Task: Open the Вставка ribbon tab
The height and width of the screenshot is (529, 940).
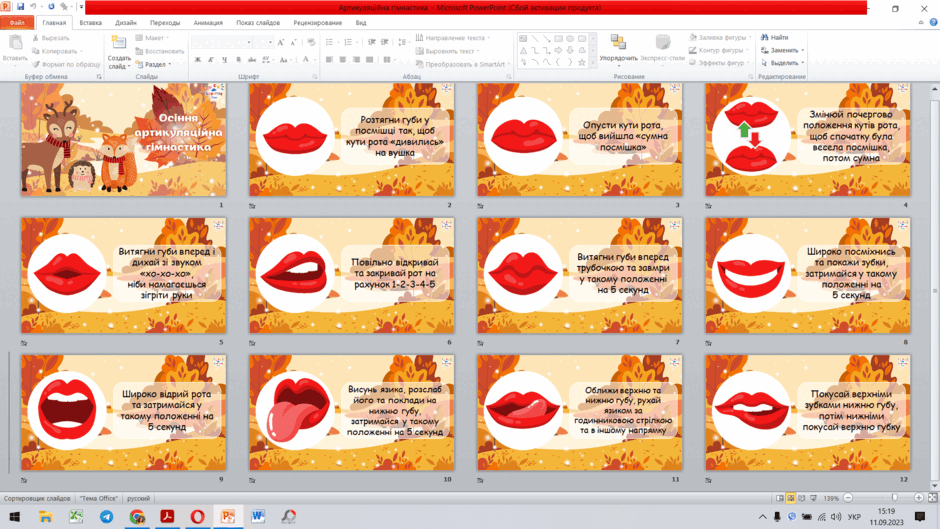Action: (91, 23)
